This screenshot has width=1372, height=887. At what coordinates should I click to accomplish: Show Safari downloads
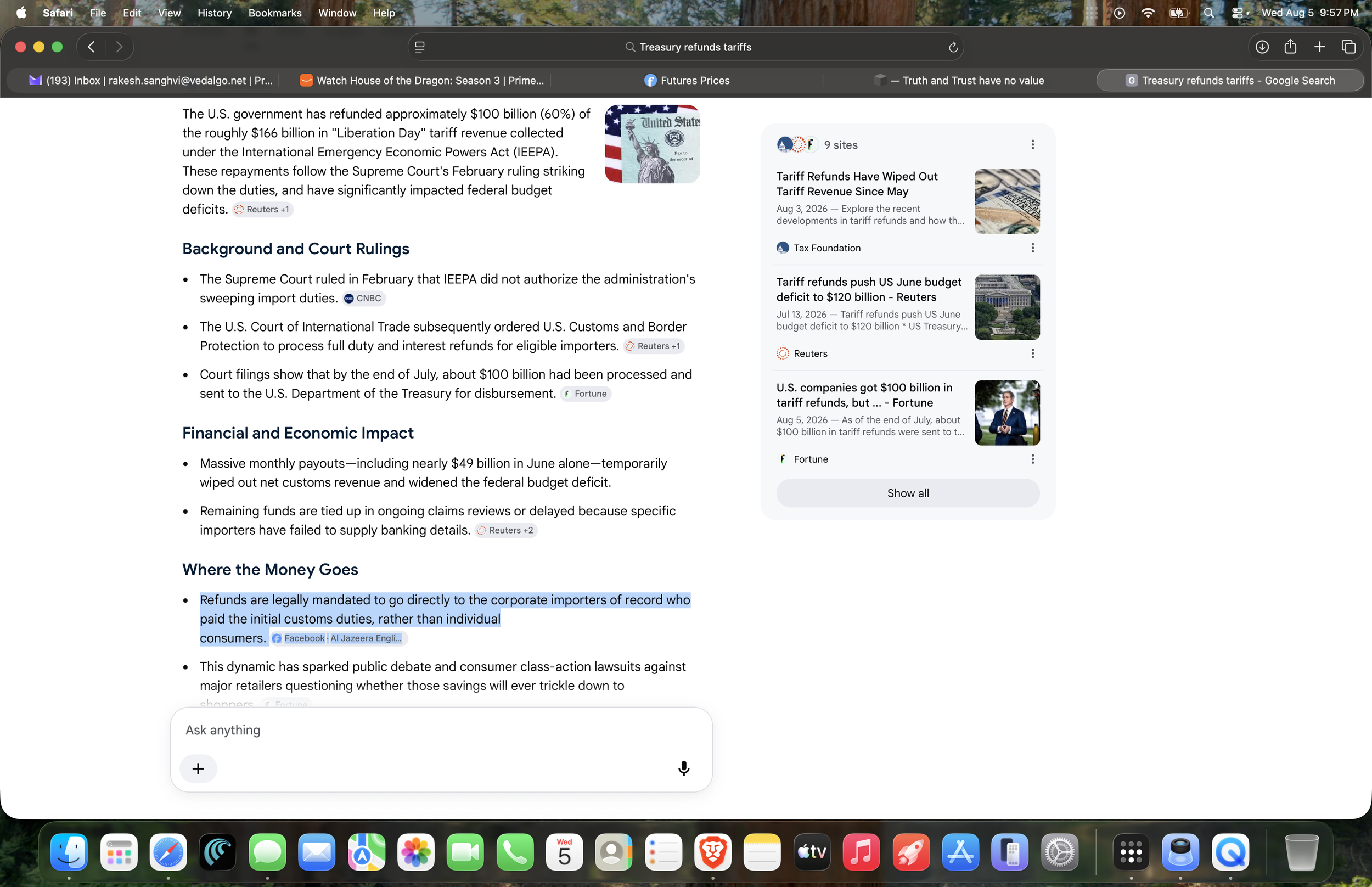click(x=1262, y=47)
